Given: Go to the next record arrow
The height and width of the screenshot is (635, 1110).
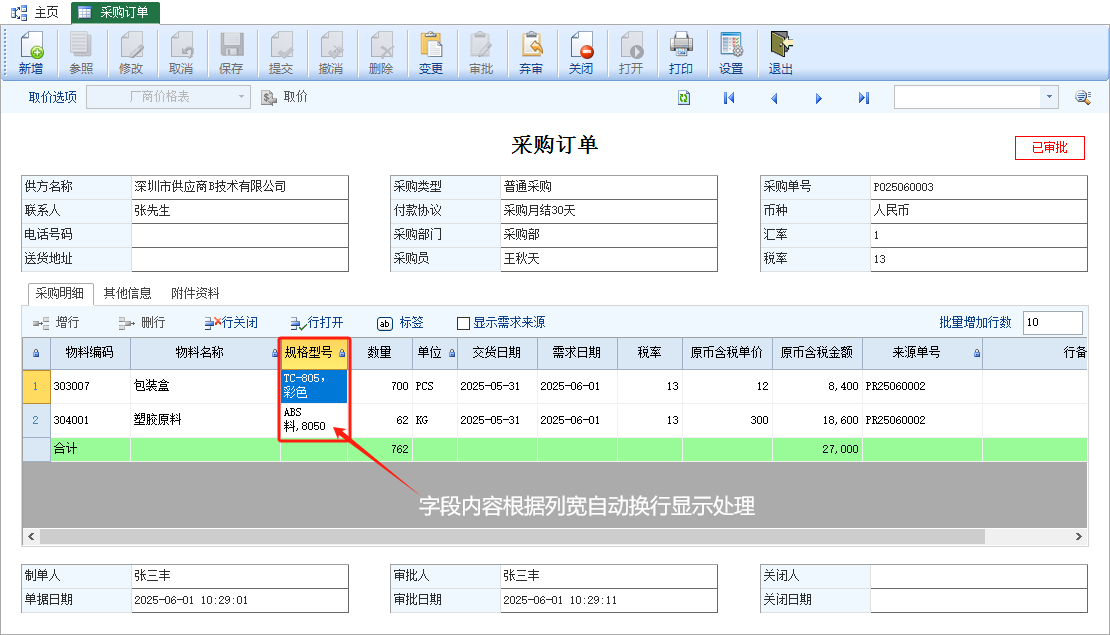Looking at the screenshot, I should point(818,98).
